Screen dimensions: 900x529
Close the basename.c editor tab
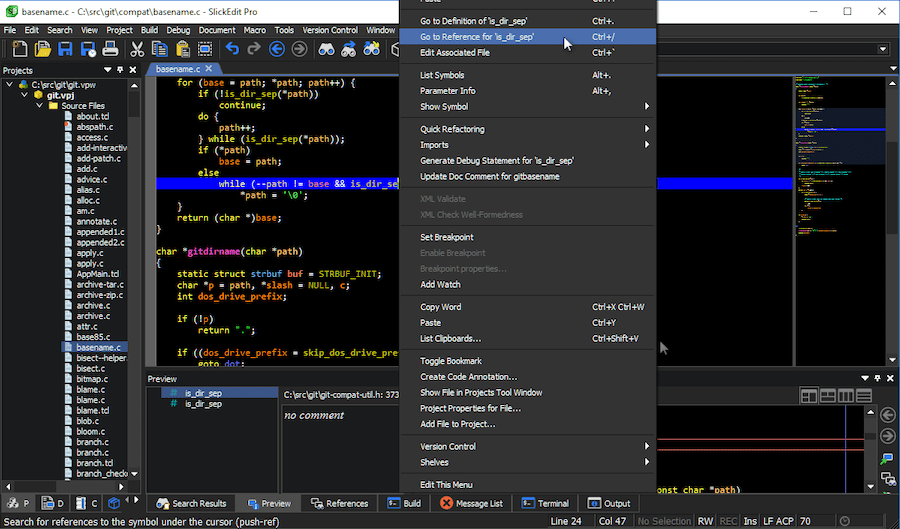tap(209, 68)
